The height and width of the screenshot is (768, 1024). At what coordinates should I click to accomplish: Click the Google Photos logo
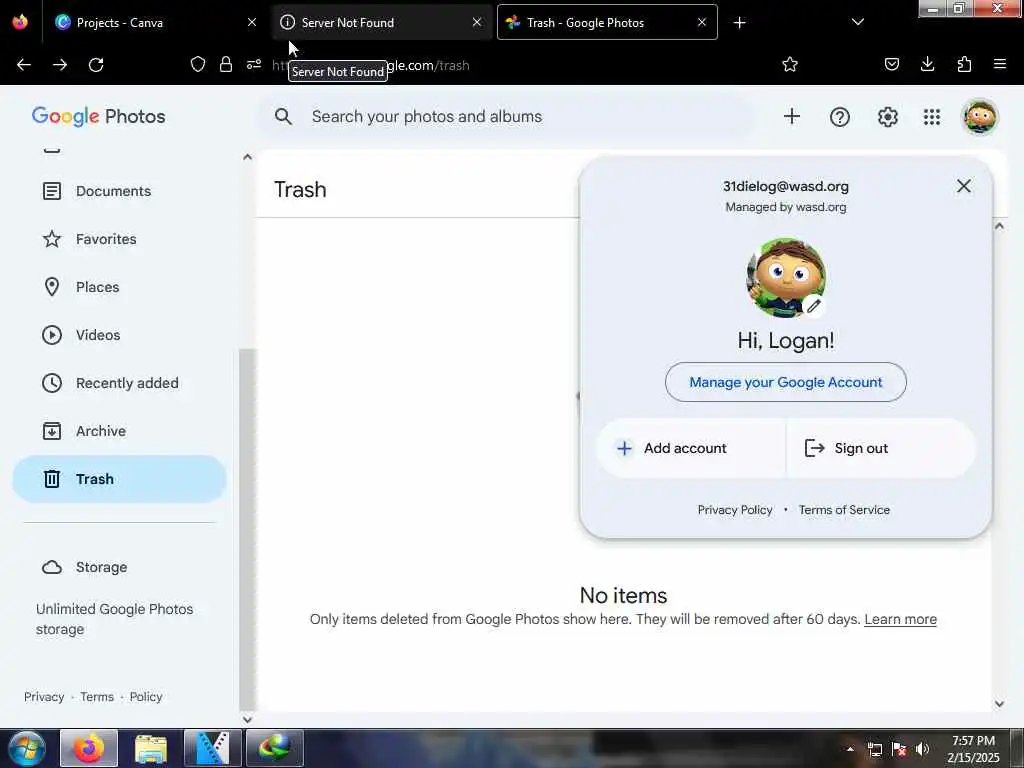click(x=99, y=117)
